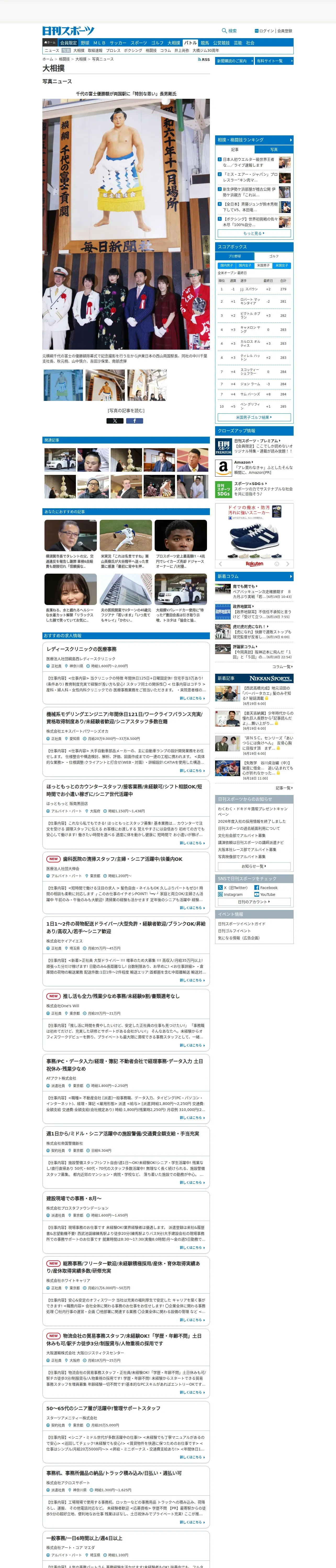Show next Rakuten ad item
The width and height of the screenshot is (336, 1568).
(x=288, y=564)
